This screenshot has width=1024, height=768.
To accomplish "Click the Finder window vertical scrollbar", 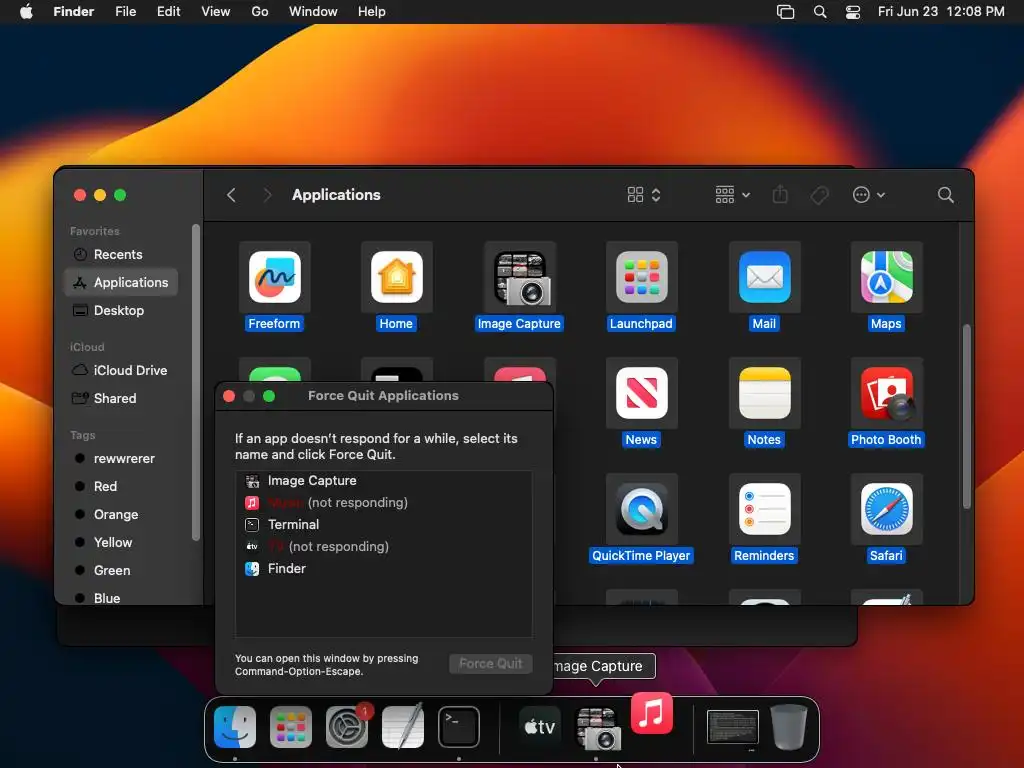I will point(967,416).
